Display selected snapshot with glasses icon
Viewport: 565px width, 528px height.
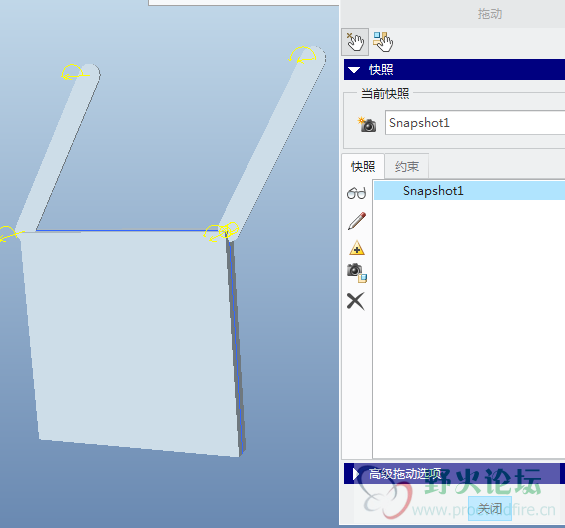tap(356, 194)
